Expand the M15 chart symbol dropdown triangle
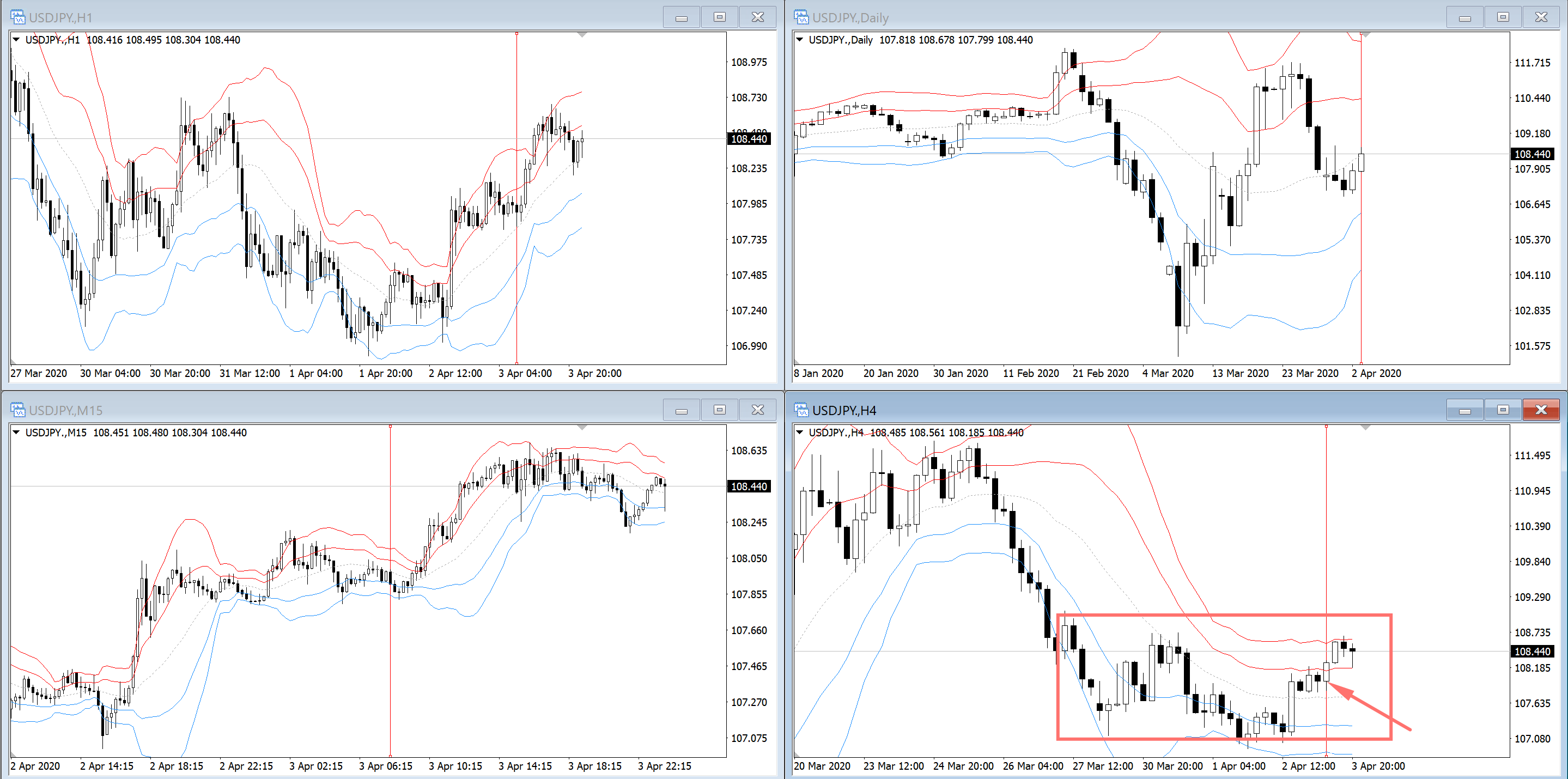1568x779 pixels. coord(16,432)
